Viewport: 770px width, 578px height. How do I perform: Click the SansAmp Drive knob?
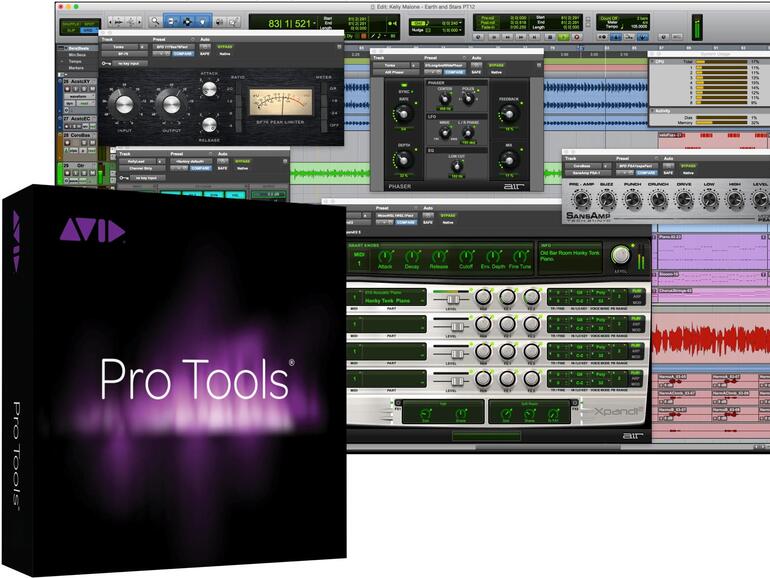pos(684,198)
